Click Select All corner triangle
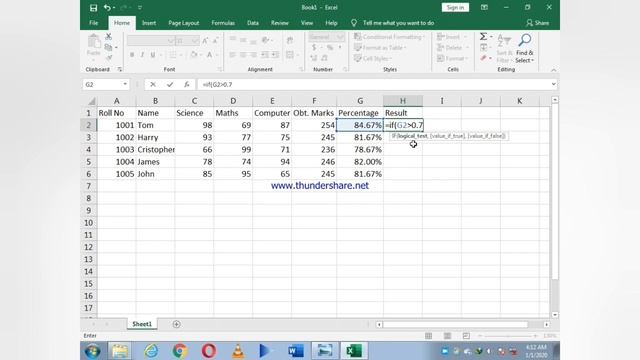The height and width of the screenshot is (360, 640). [92, 101]
